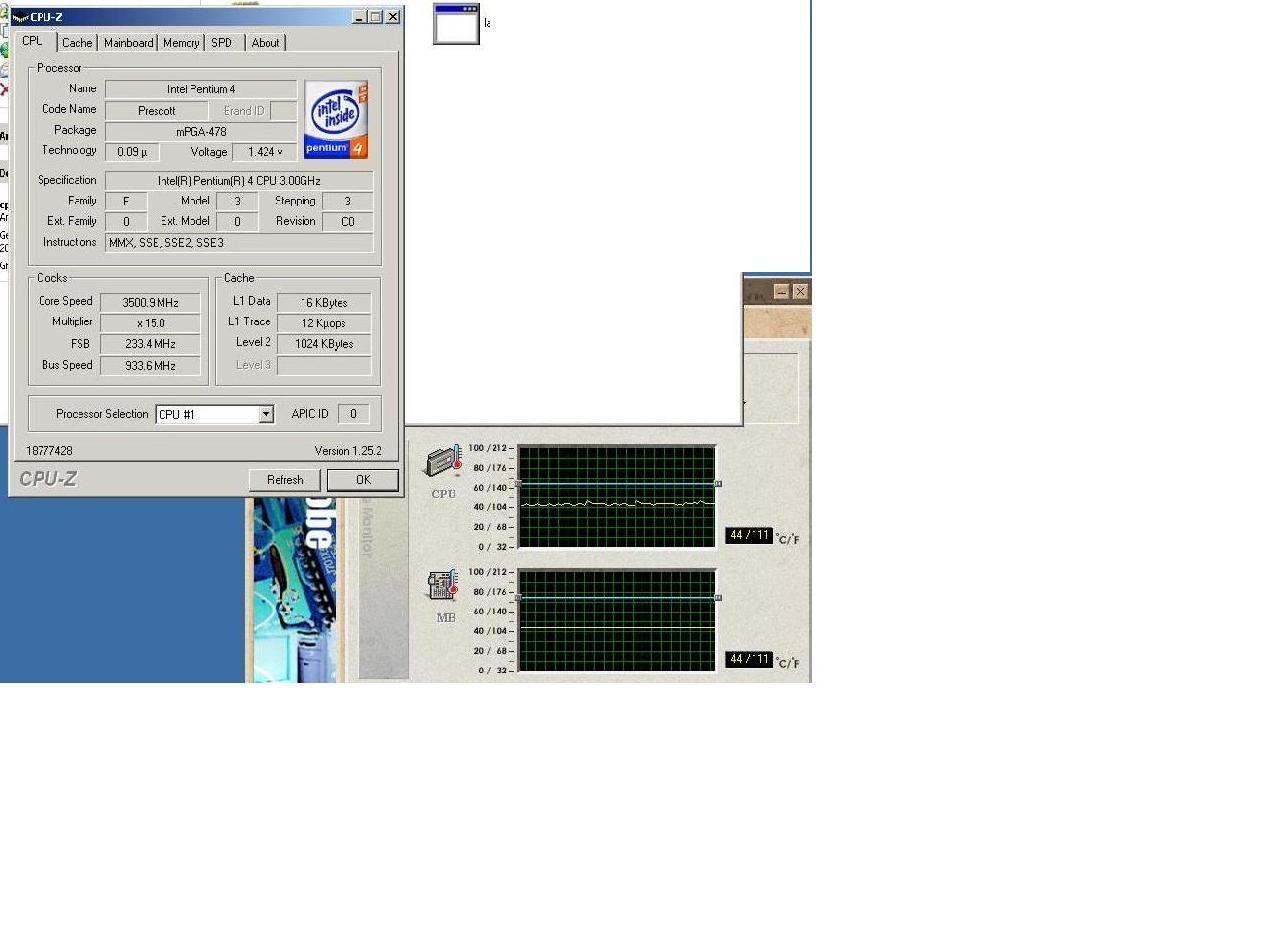Switch to the Mainboard tab
The width and height of the screenshot is (1270, 929).
[x=129, y=42]
